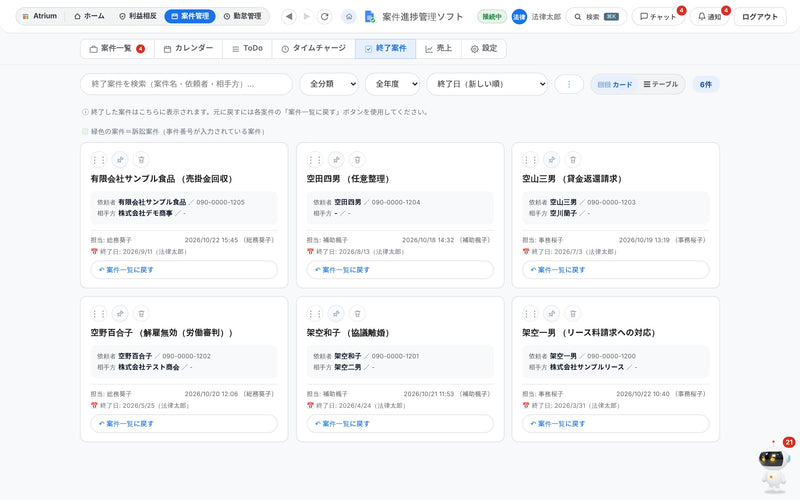Click the 6件 count badge

click(706, 85)
